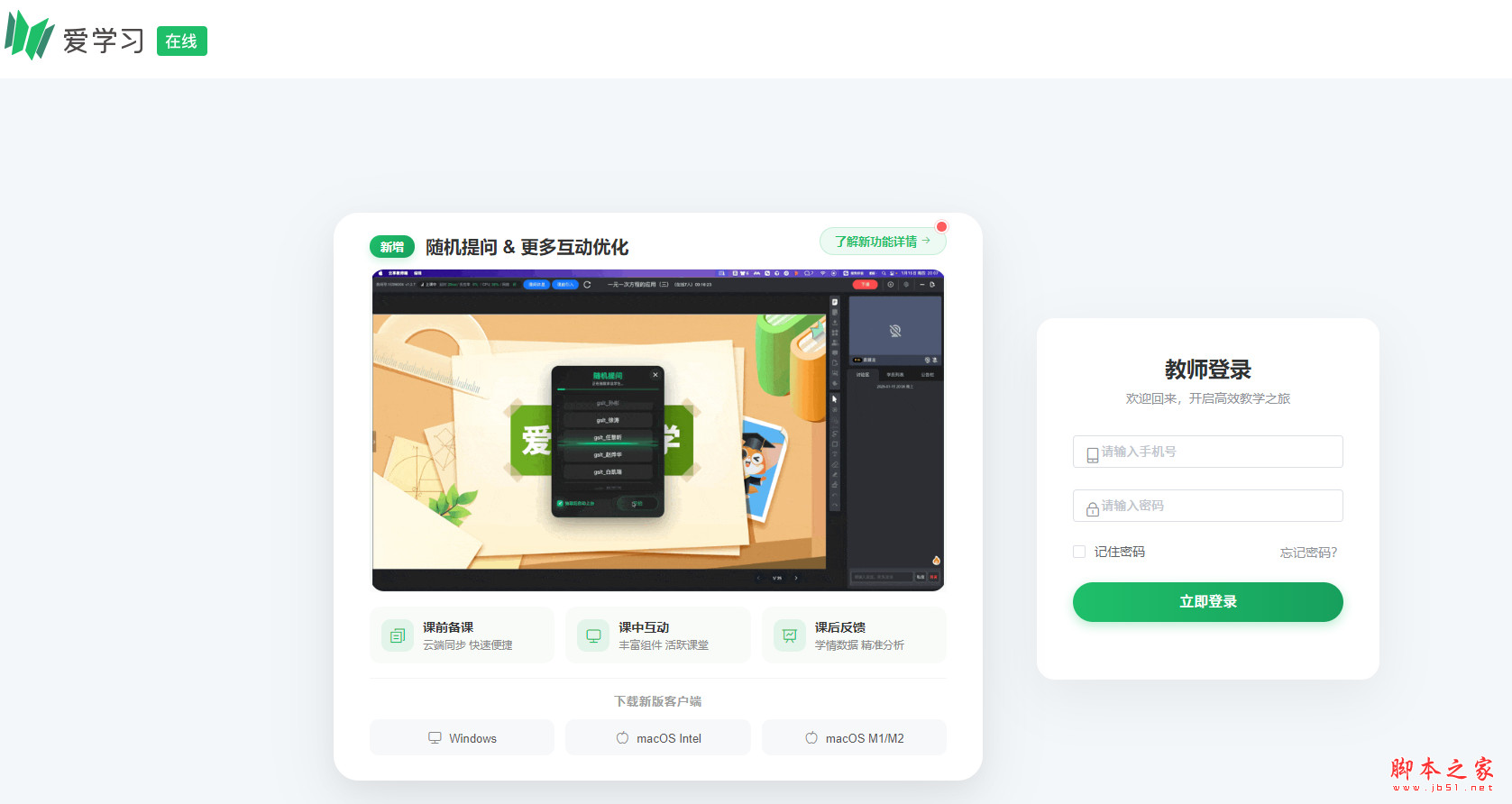1512x804 pixels.
Task: Click the lock icon in password input
Action: (1093, 509)
